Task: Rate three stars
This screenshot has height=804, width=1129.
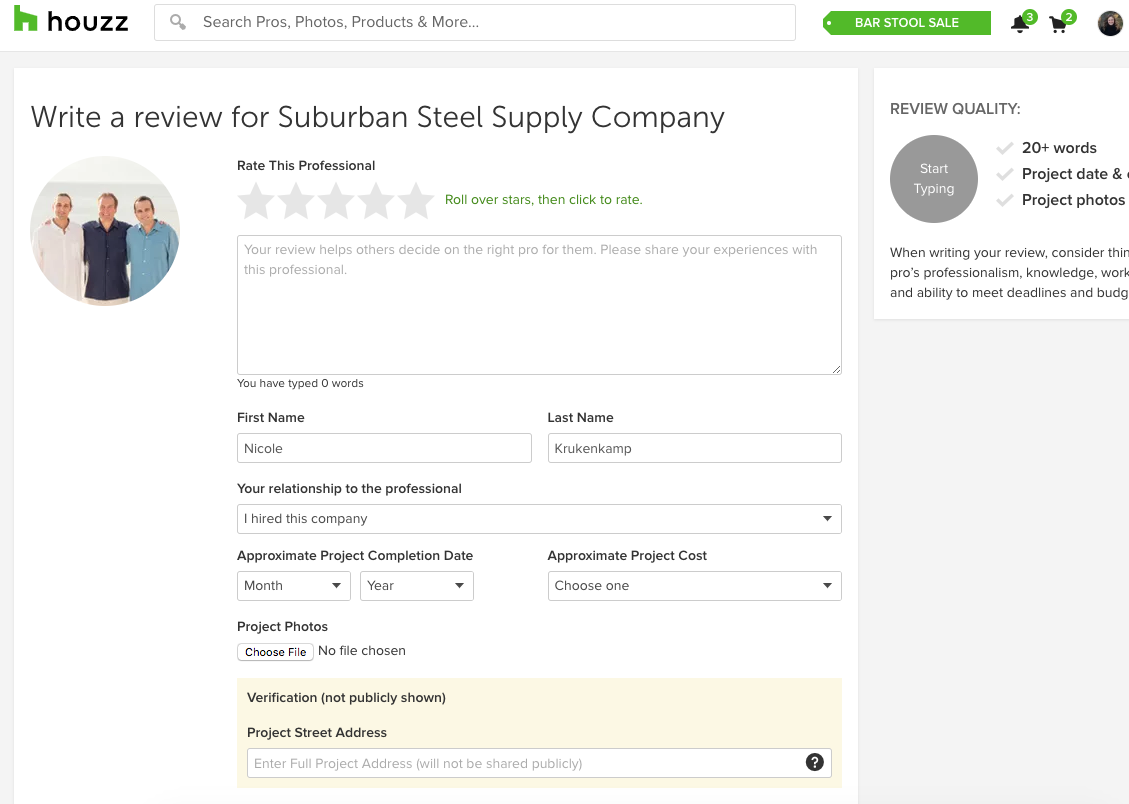Action: click(x=336, y=200)
